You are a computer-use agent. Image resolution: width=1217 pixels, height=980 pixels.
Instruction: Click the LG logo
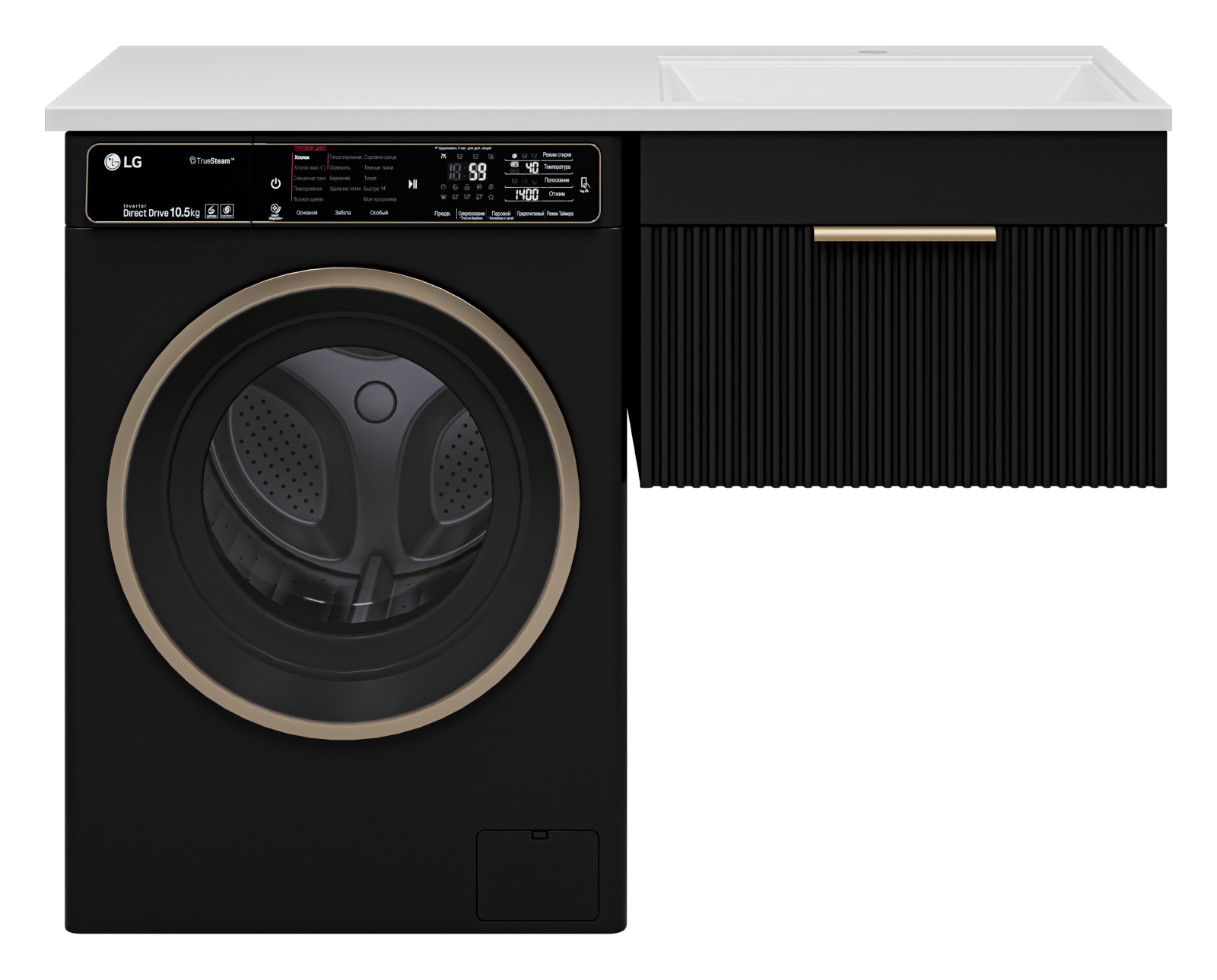pyautogui.click(x=123, y=162)
